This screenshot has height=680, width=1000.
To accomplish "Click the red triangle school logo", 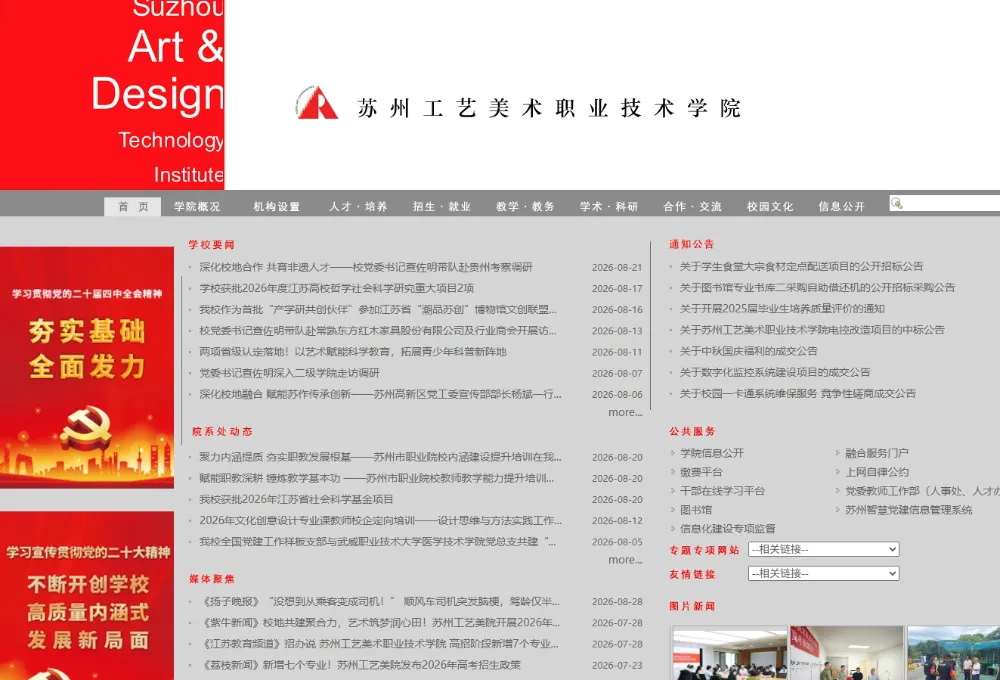I will pyautogui.click(x=316, y=103).
